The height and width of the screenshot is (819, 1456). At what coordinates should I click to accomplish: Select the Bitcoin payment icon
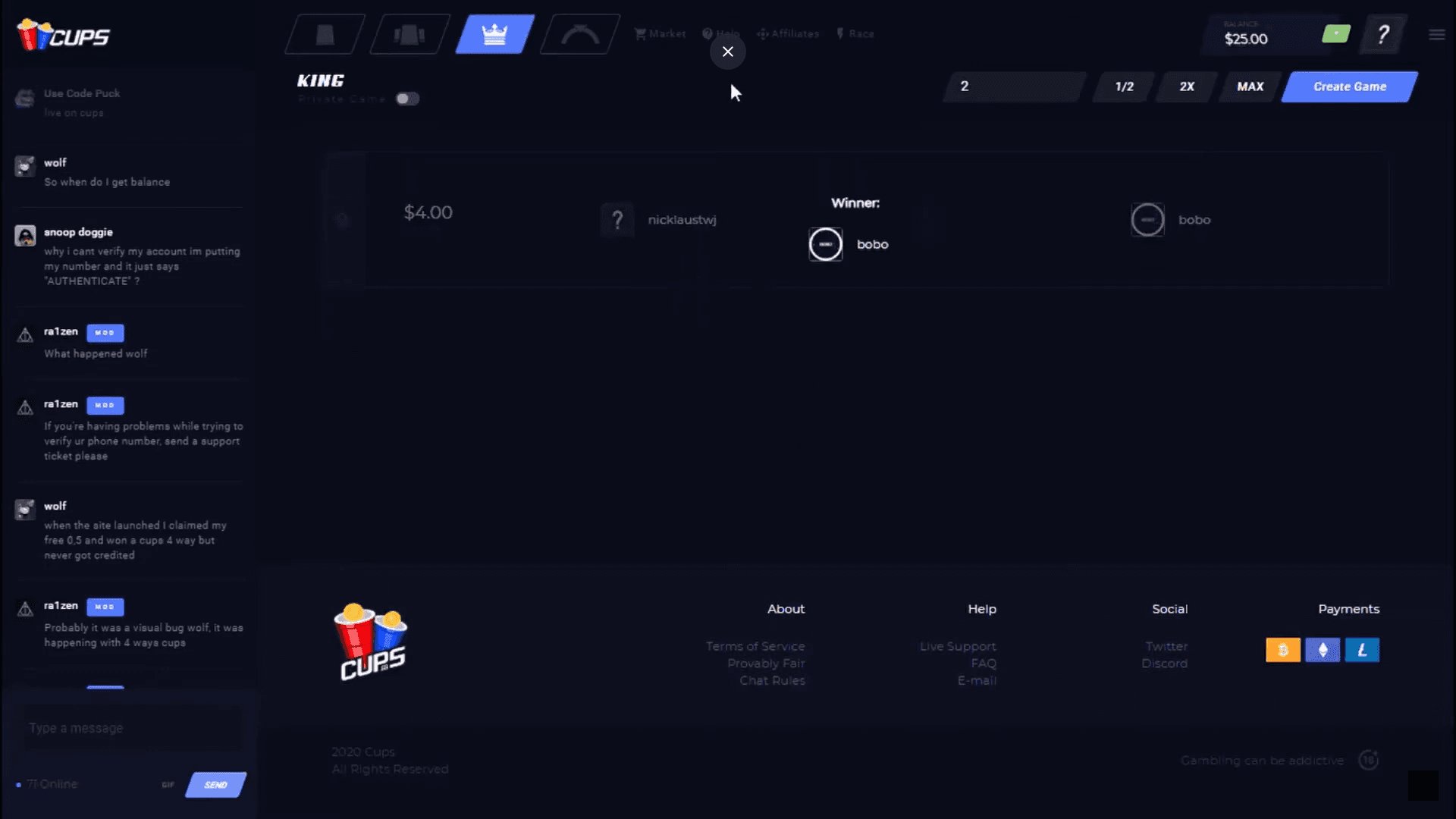click(1283, 650)
